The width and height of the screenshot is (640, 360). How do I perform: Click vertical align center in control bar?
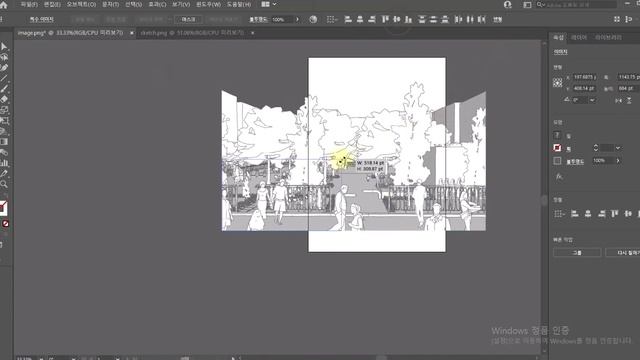tap(396, 19)
